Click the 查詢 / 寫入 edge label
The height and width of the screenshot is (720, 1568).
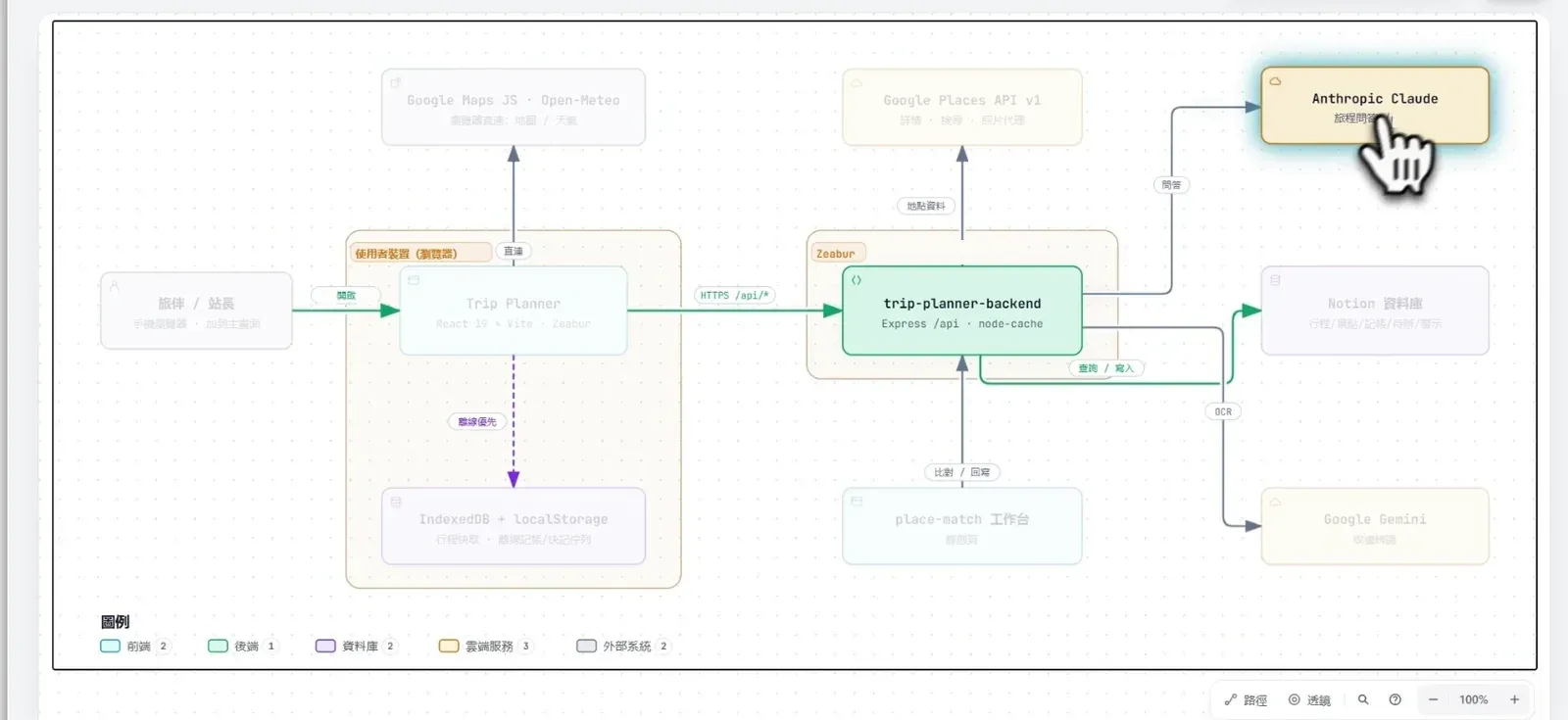point(1105,368)
